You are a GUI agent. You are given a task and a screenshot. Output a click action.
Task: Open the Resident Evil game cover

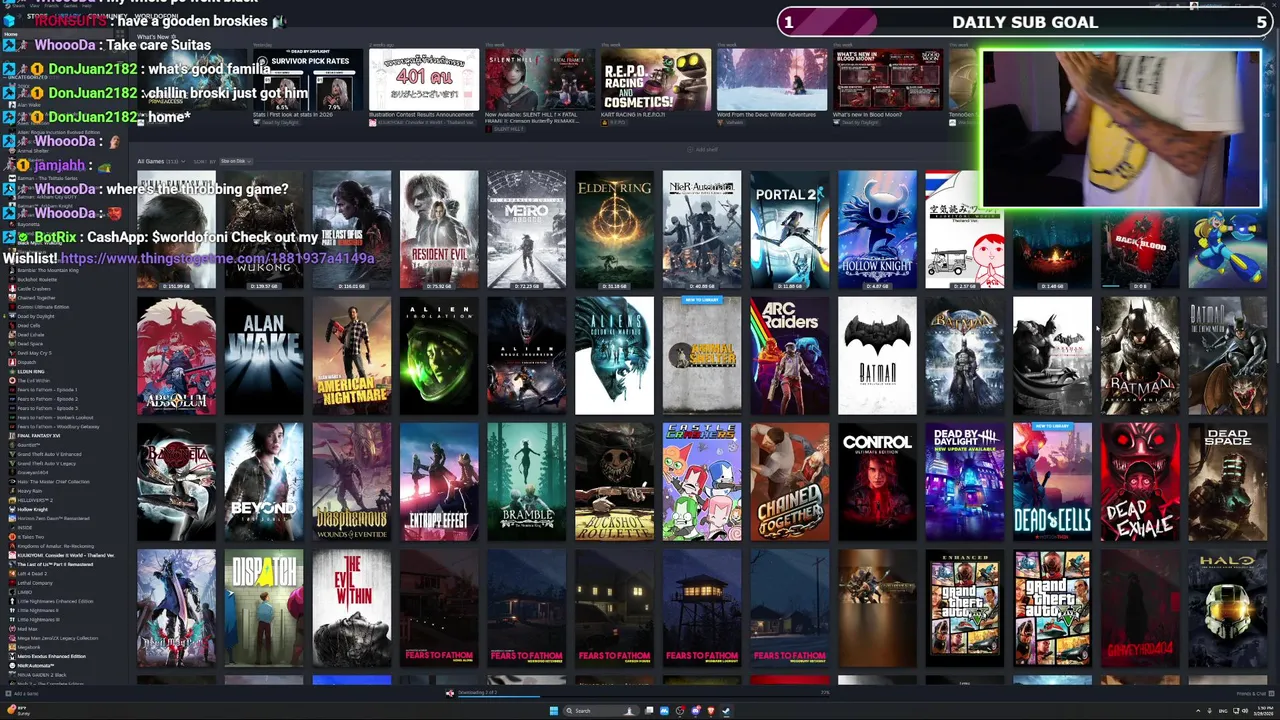[439, 230]
